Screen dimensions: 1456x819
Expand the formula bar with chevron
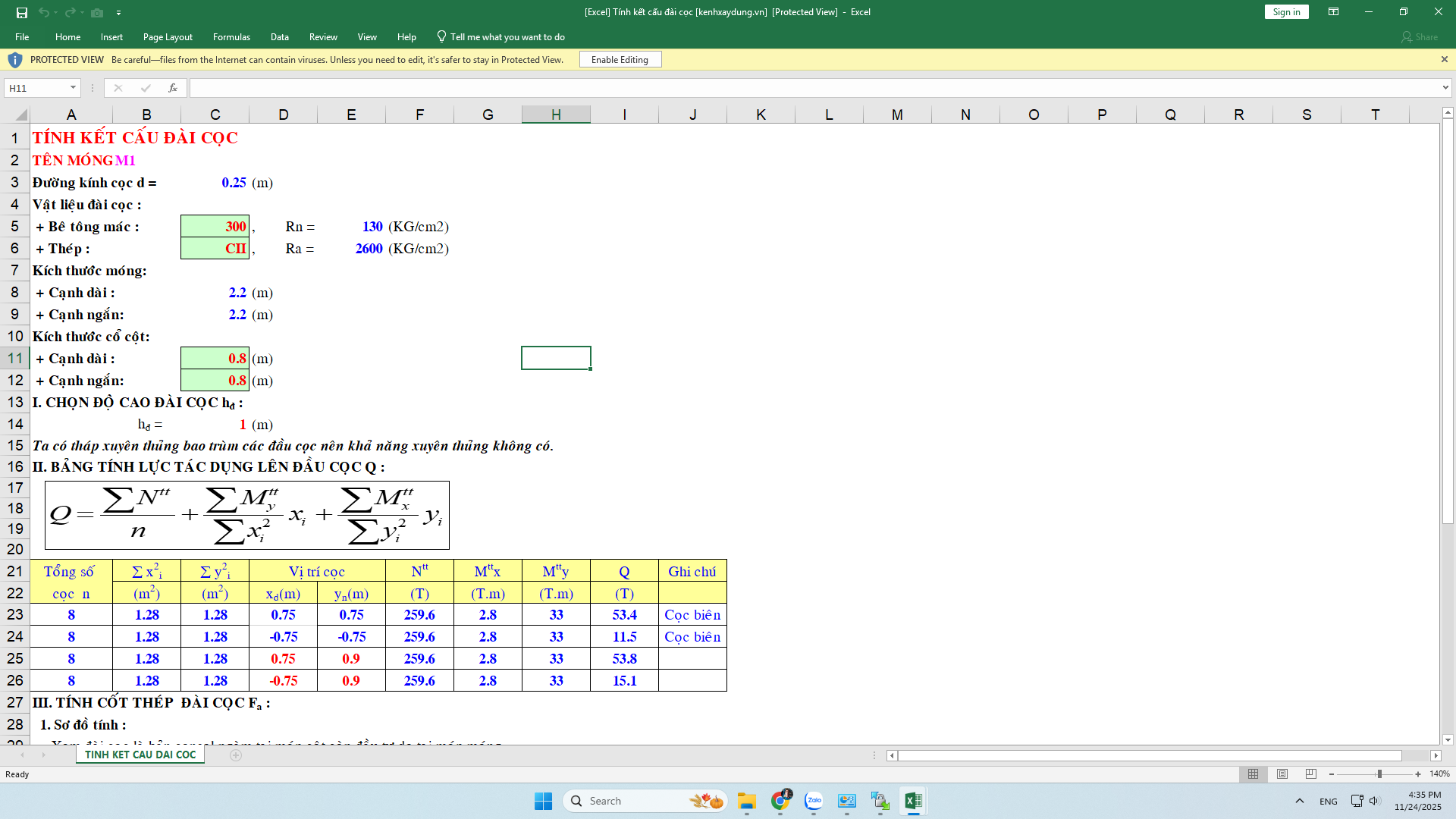pyautogui.click(x=1445, y=88)
